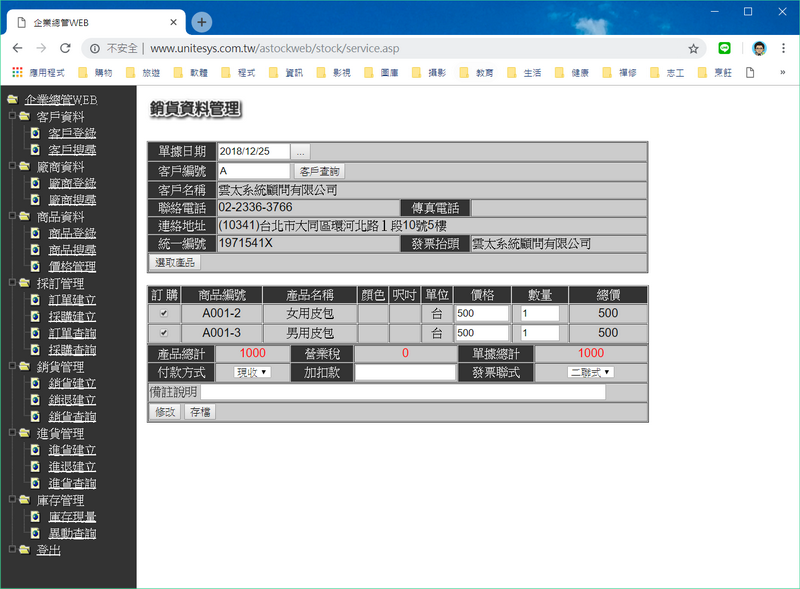Screen dimensions: 800x589
Task: Open the 攝影 bookmark folder
Action: [429, 72]
